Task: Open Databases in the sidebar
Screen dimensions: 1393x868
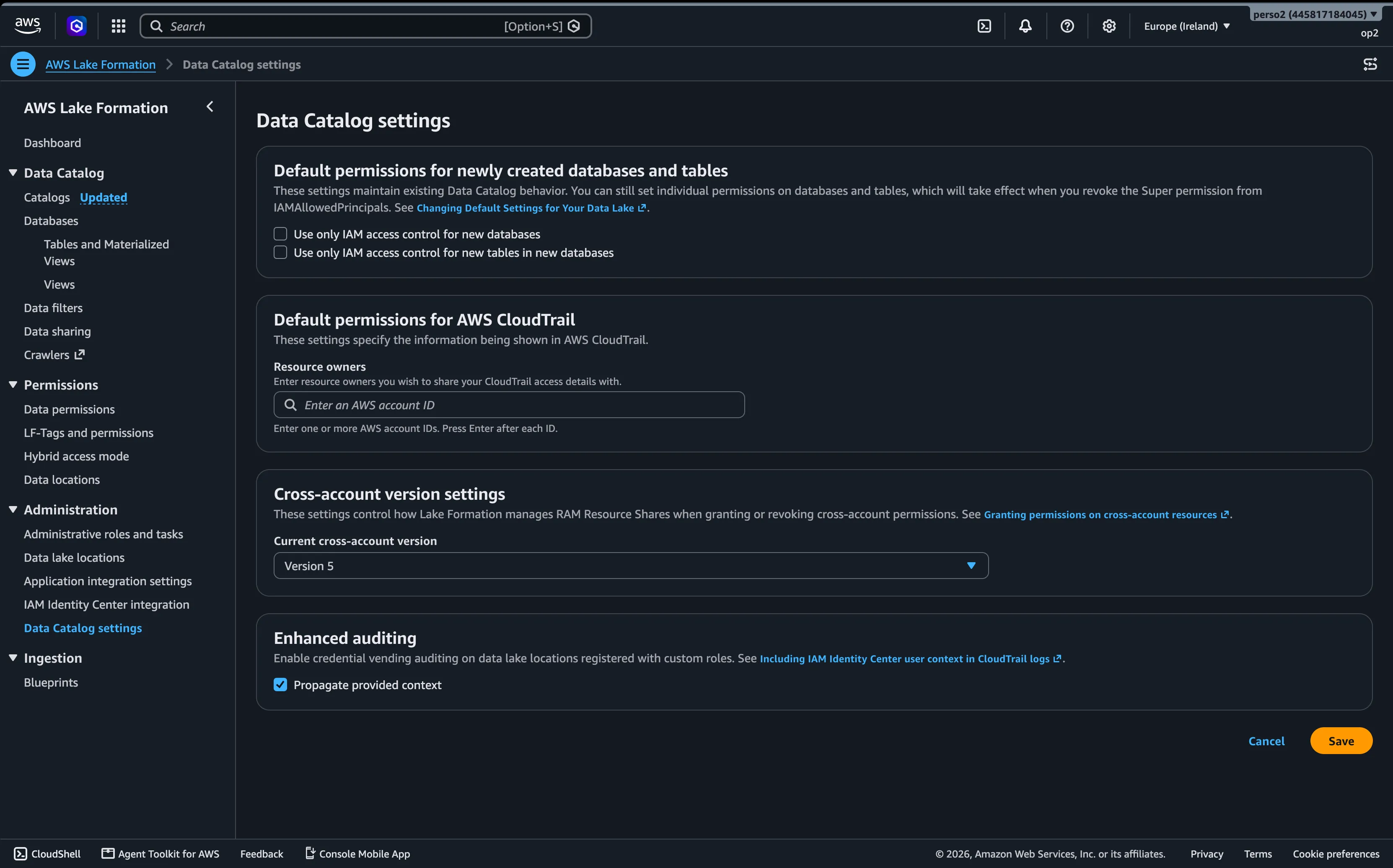Action: click(x=51, y=221)
